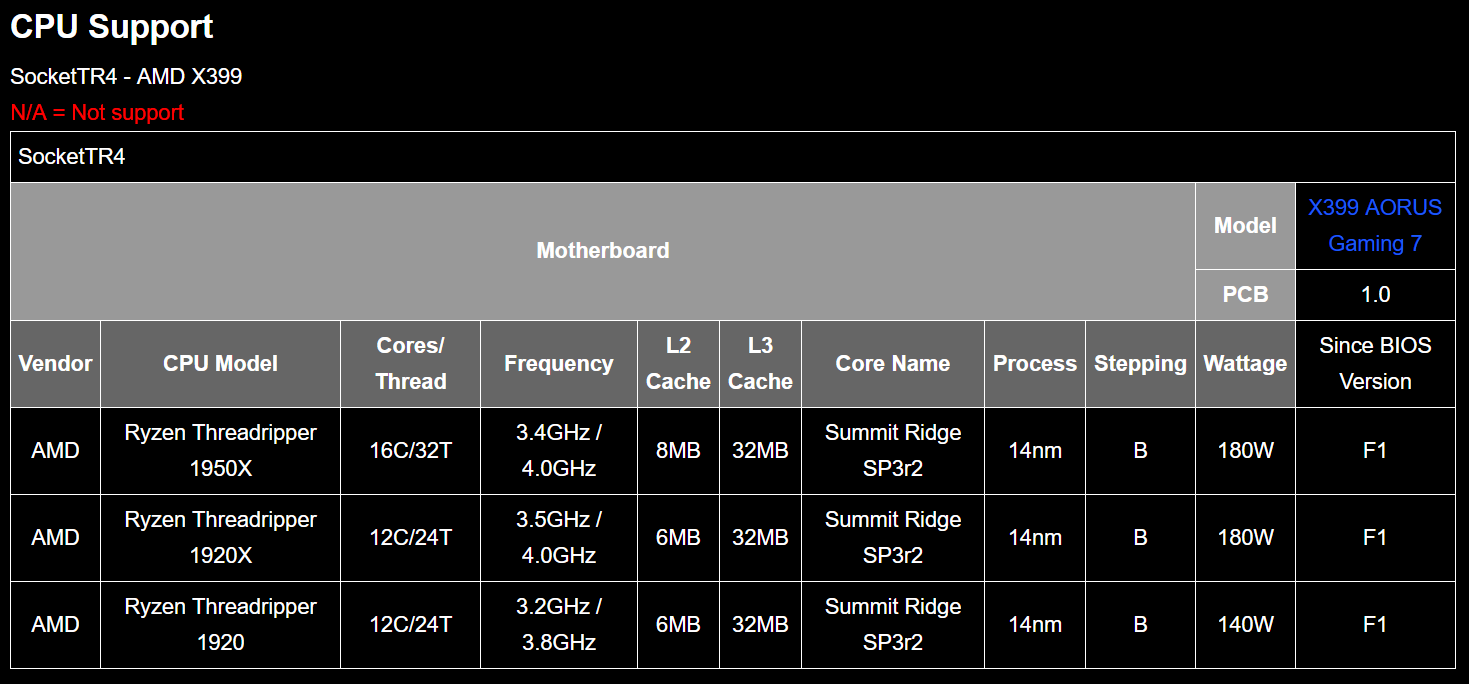
Task: Click the Since BIOS Version header
Action: (x=1375, y=364)
